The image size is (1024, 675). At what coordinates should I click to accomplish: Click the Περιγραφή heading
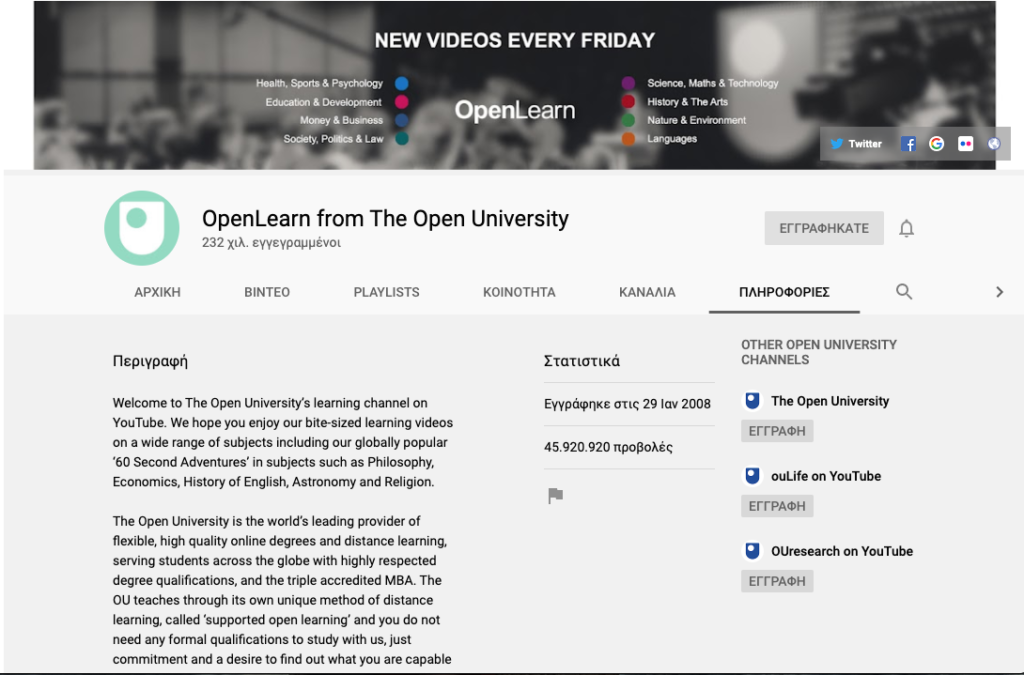click(x=150, y=362)
